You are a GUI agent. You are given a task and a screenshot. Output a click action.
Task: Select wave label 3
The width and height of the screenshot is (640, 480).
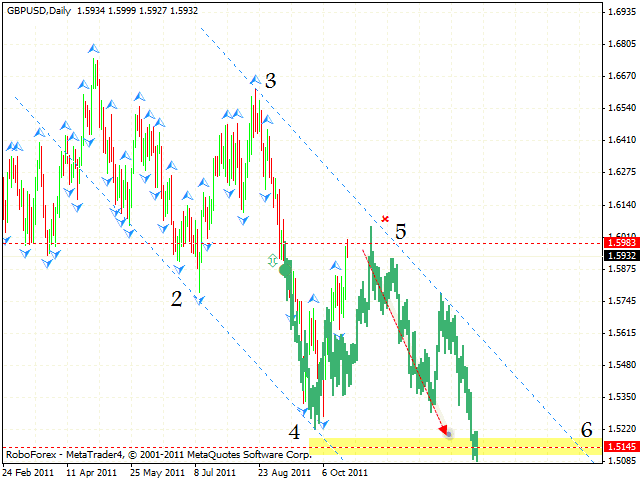[x=271, y=81]
